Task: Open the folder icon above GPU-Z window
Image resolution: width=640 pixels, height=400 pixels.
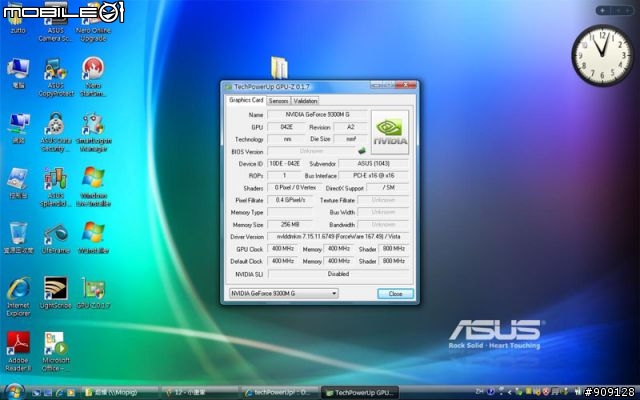Action: (279, 67)
